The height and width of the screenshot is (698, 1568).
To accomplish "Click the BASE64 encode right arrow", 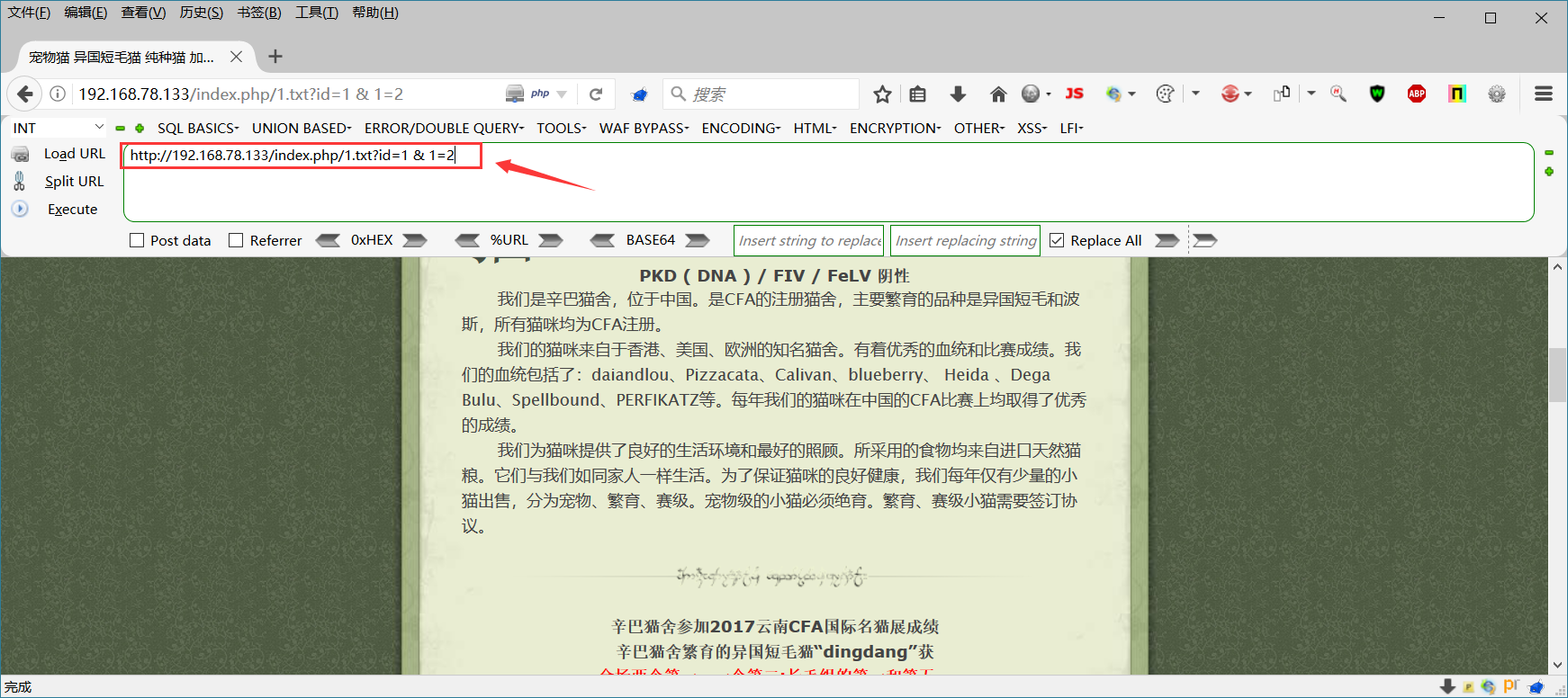I will point(698,240).
